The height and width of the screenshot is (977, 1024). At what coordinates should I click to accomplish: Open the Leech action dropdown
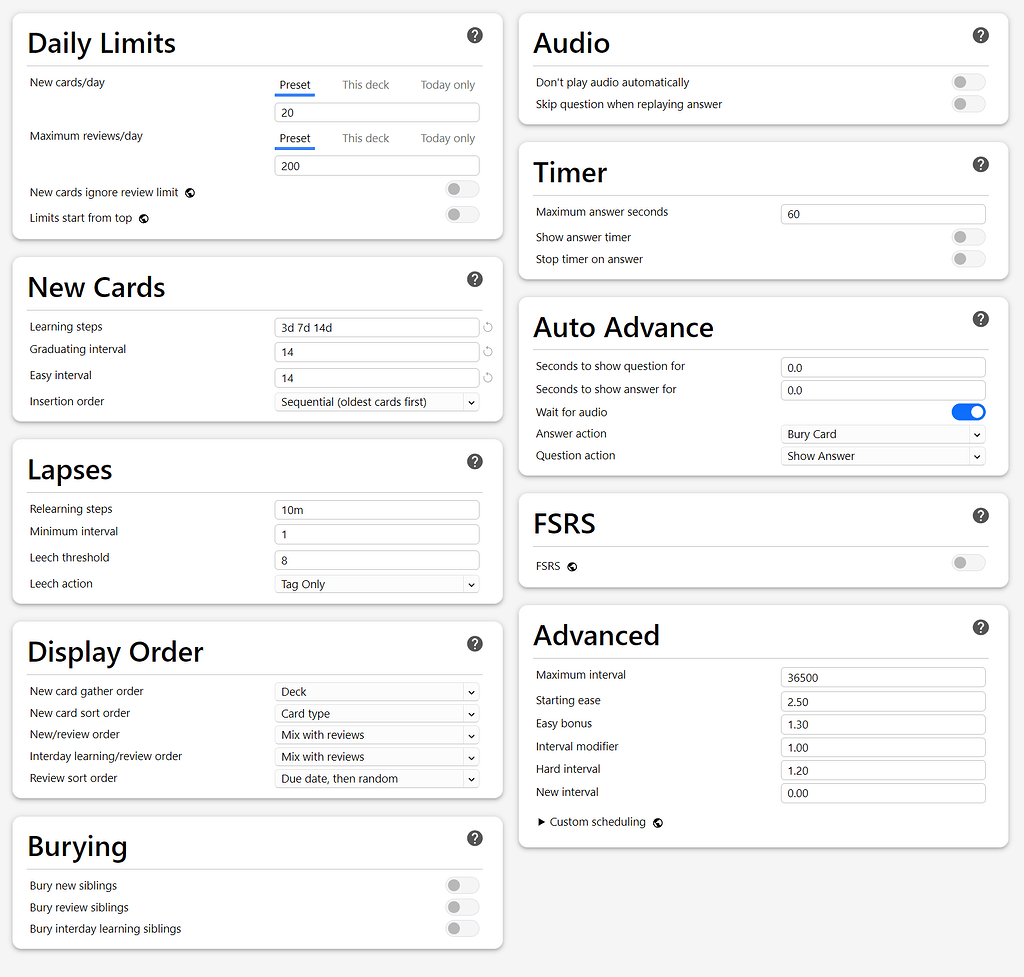tap(376, 583)
